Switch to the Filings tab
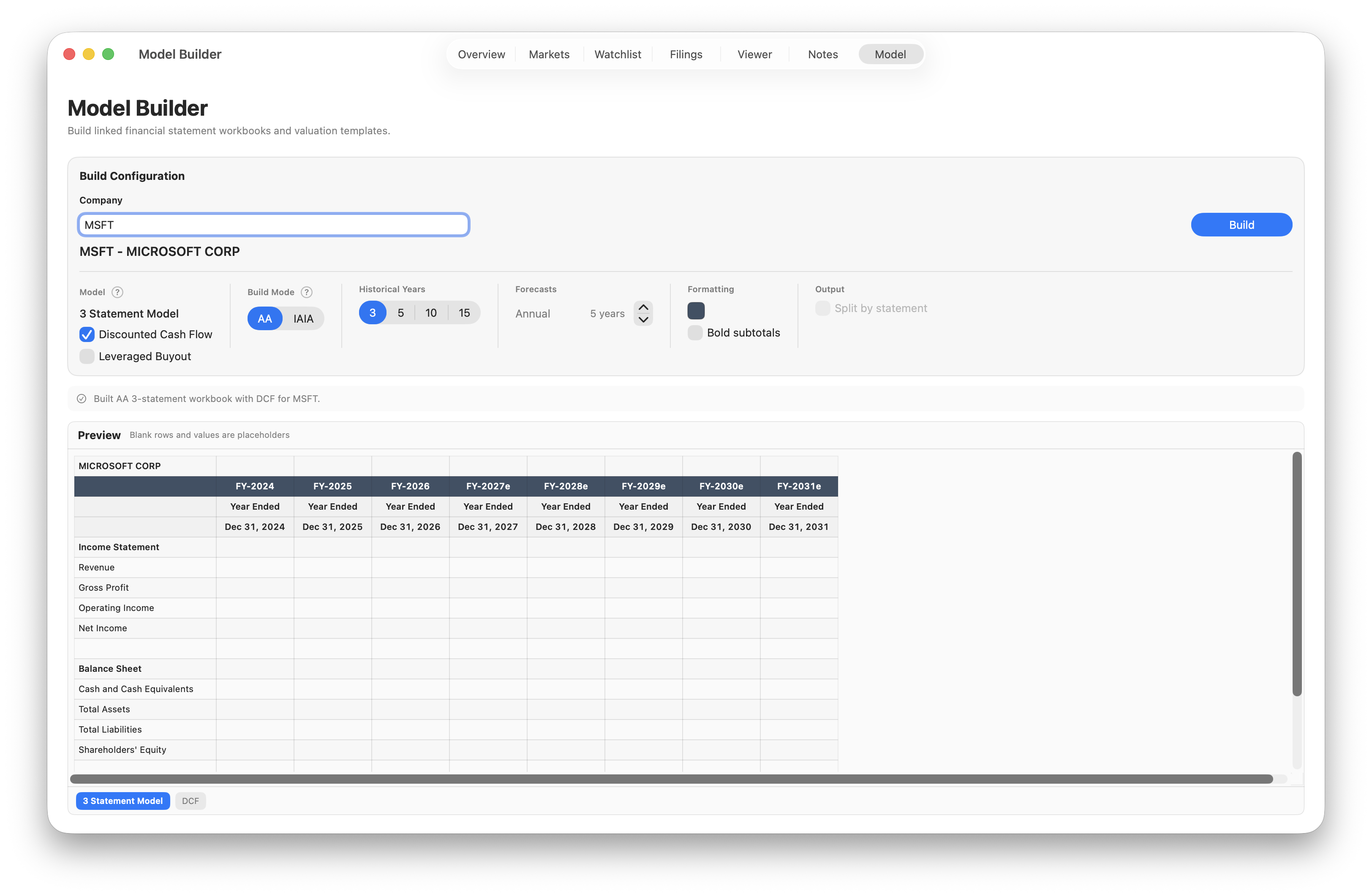 [x=686, y=54]
